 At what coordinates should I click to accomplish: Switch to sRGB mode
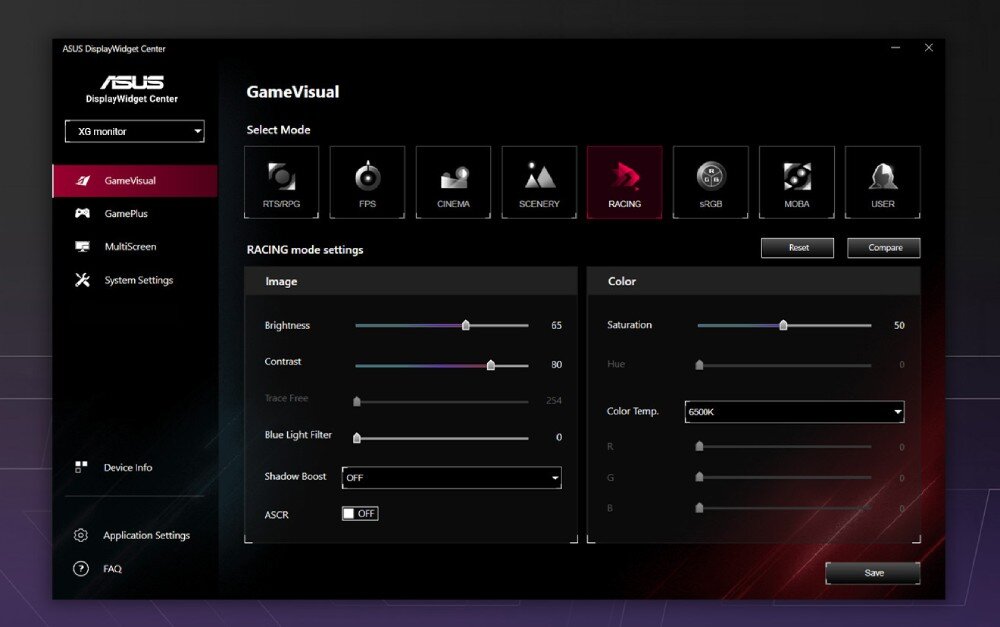[x=710, y=182]
